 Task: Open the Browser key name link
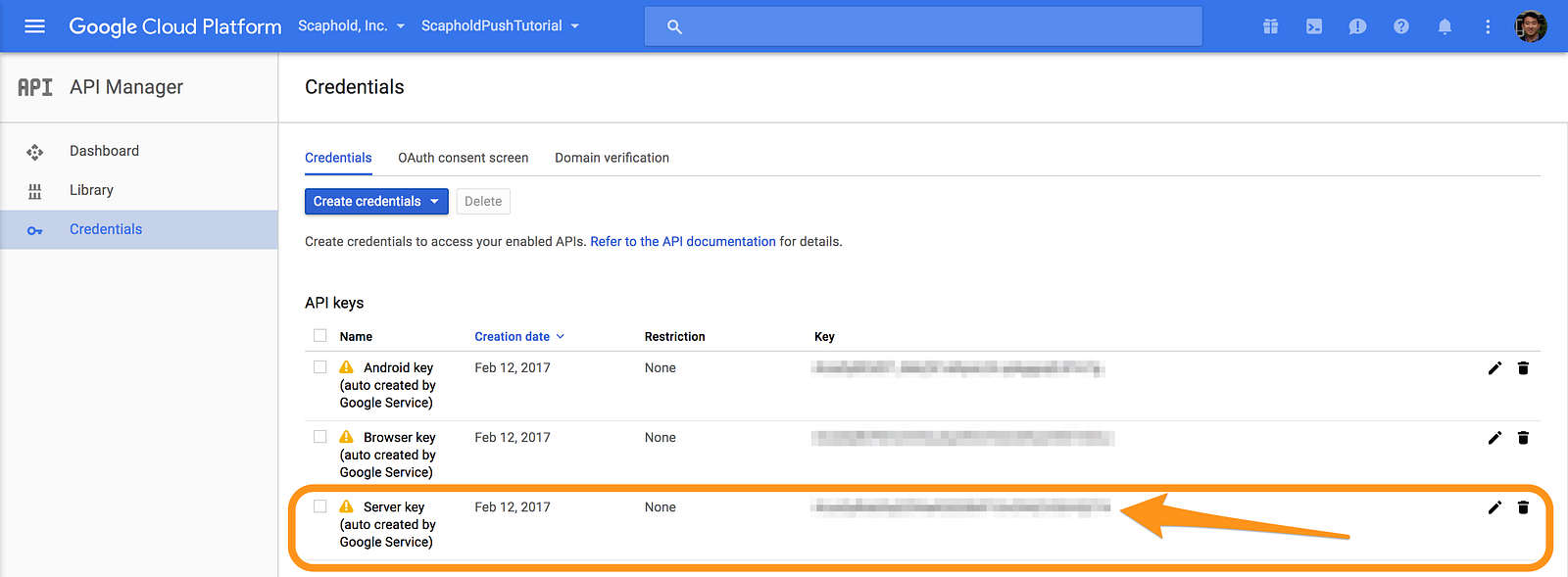[388, 455]
